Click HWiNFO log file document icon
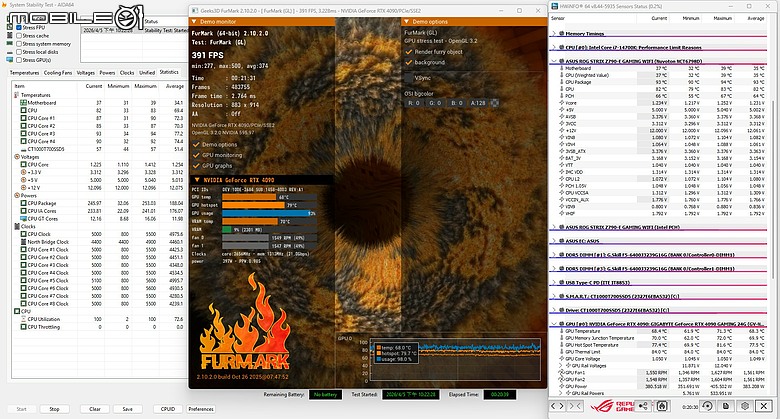Screen dimensions: 780x419 (x=726, y=406)
